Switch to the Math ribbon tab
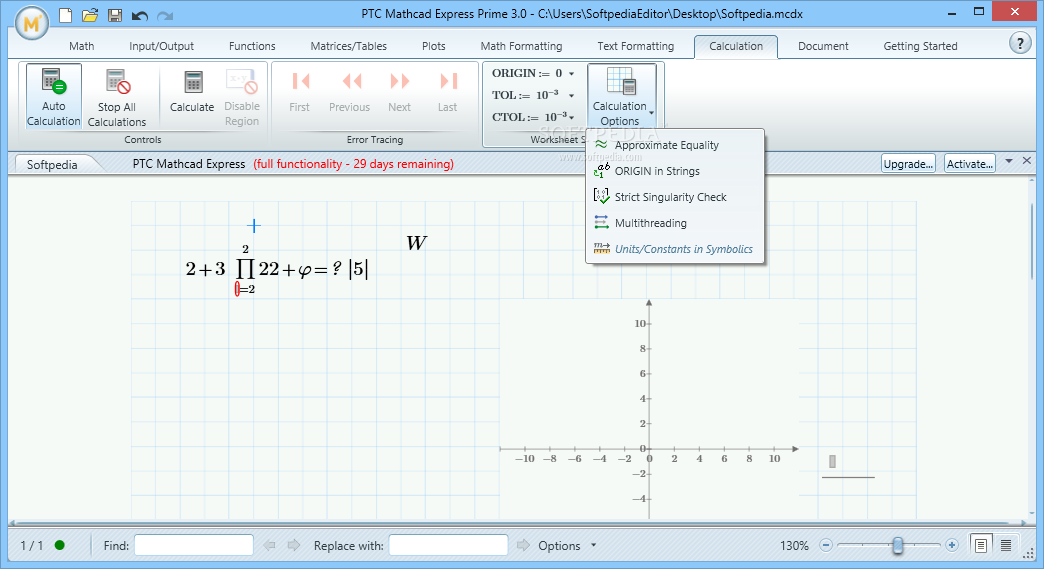The height and width of the screenshot is (569, 1044). point(81,46)
